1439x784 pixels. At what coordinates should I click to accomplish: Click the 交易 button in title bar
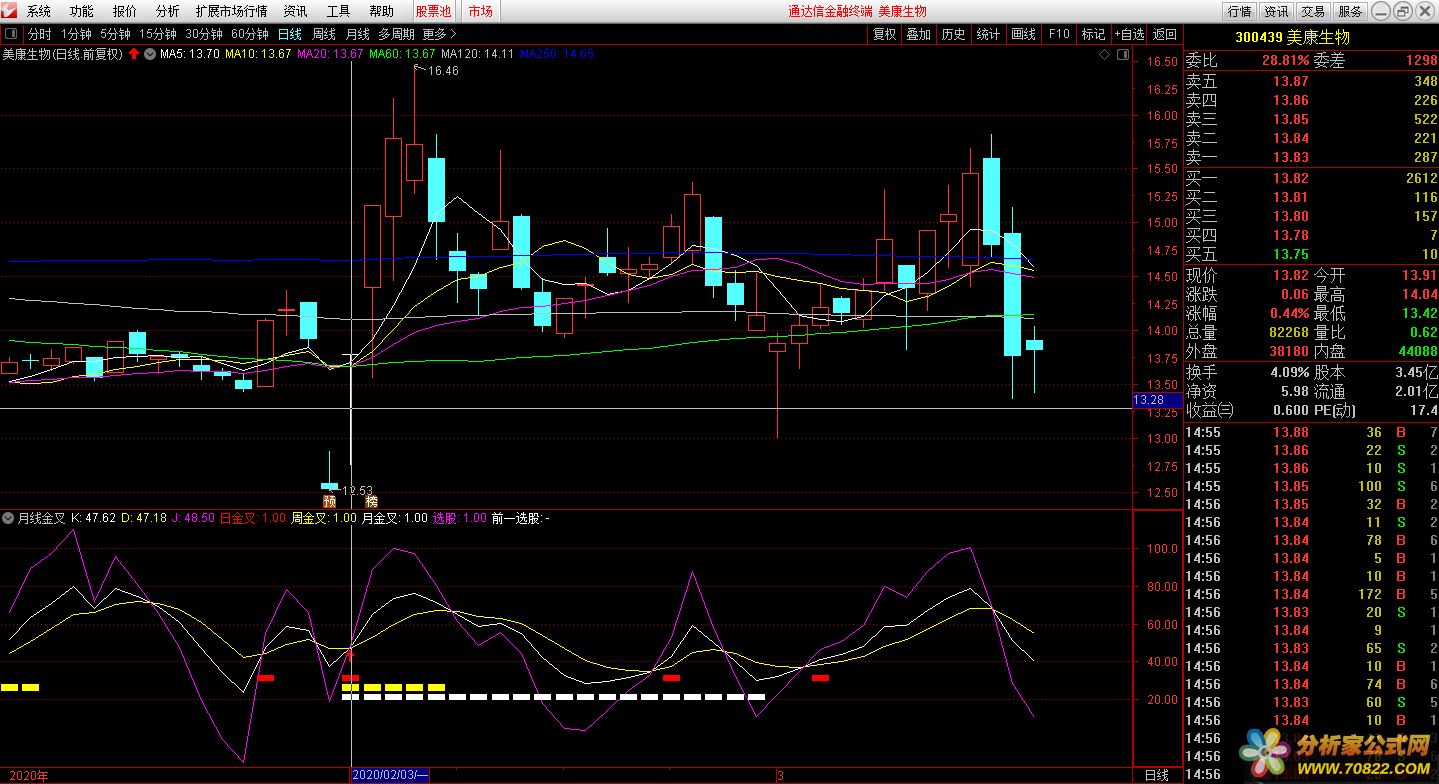click(x=1313, y=11)
